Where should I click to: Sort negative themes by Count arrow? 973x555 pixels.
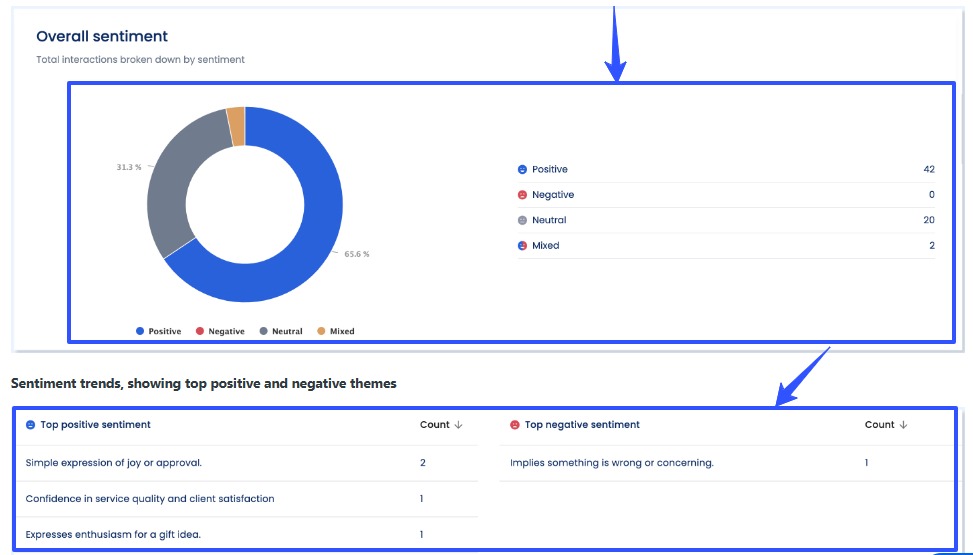pyautogui.click(x=903, y=425)
